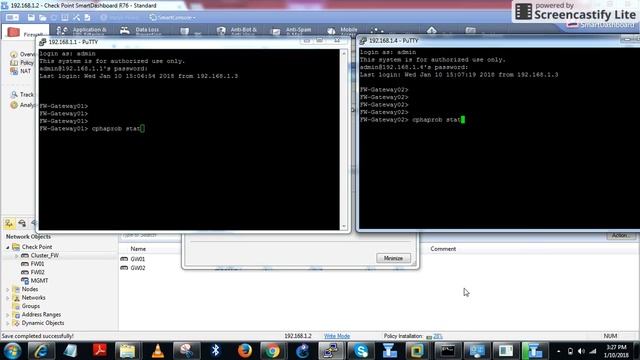Switch to Application & URL Filtering tab

82,31
